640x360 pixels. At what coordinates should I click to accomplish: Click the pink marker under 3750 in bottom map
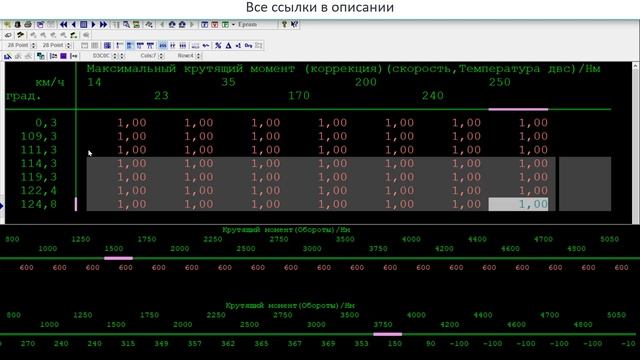point(388,334)
